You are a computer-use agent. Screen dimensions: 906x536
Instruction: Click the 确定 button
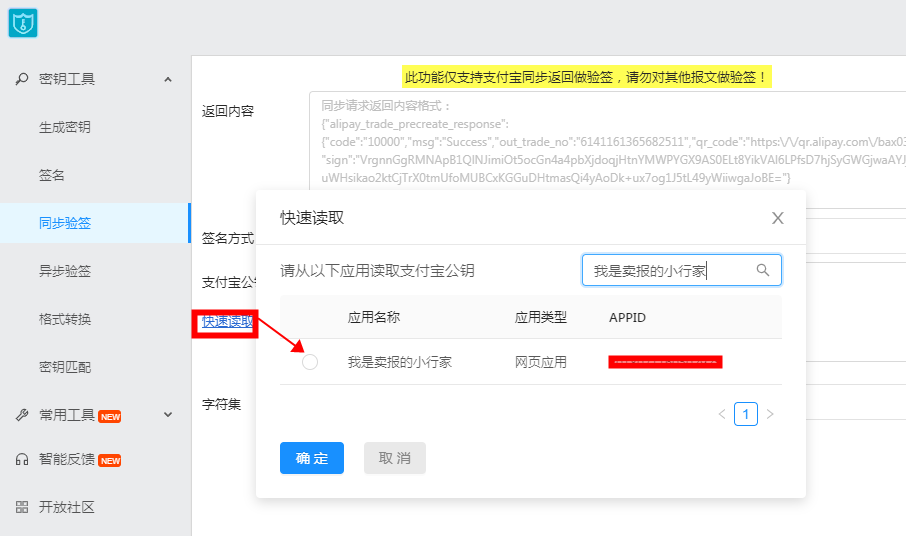coord(312,458)
